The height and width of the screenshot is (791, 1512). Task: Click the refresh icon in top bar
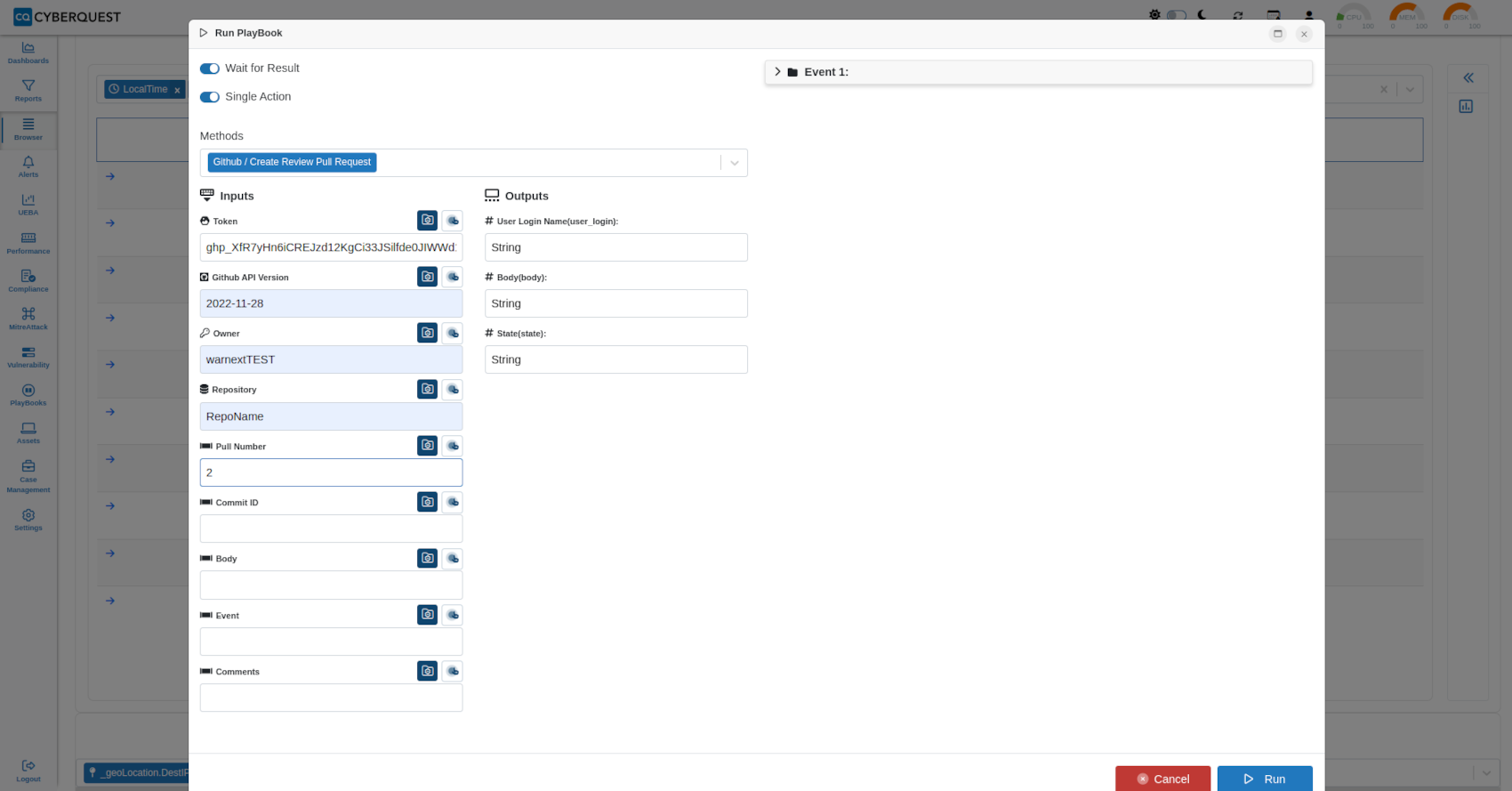(x=1238, y=15)
